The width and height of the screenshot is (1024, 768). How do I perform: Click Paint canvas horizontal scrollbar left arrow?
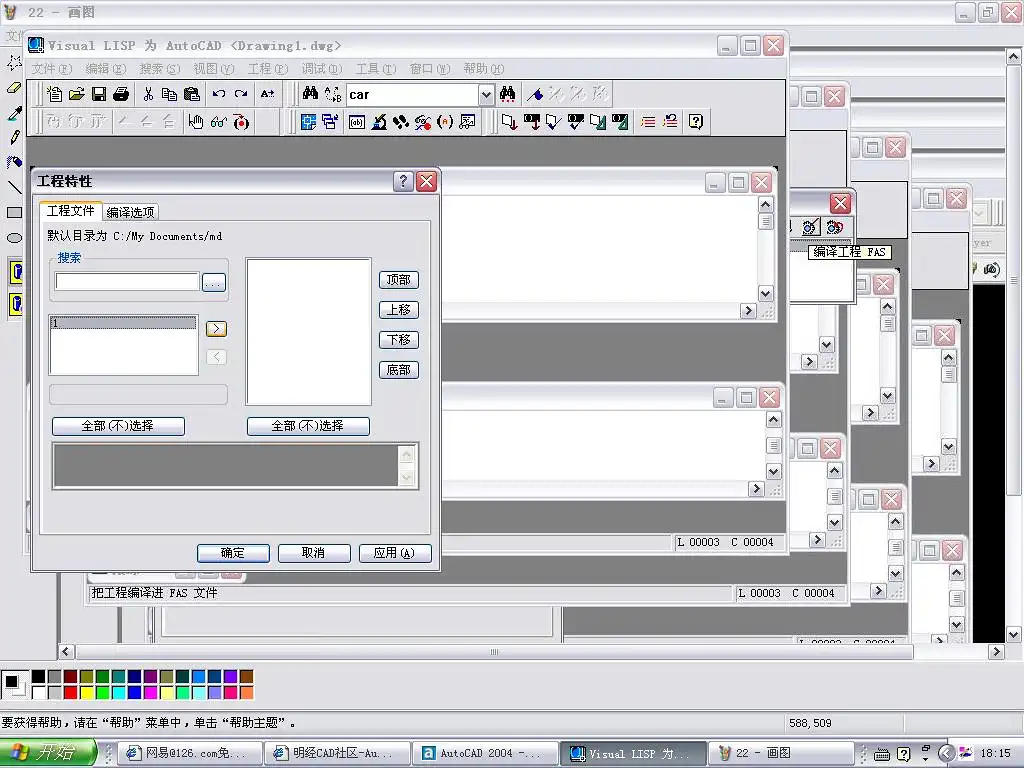click(66, 651)
